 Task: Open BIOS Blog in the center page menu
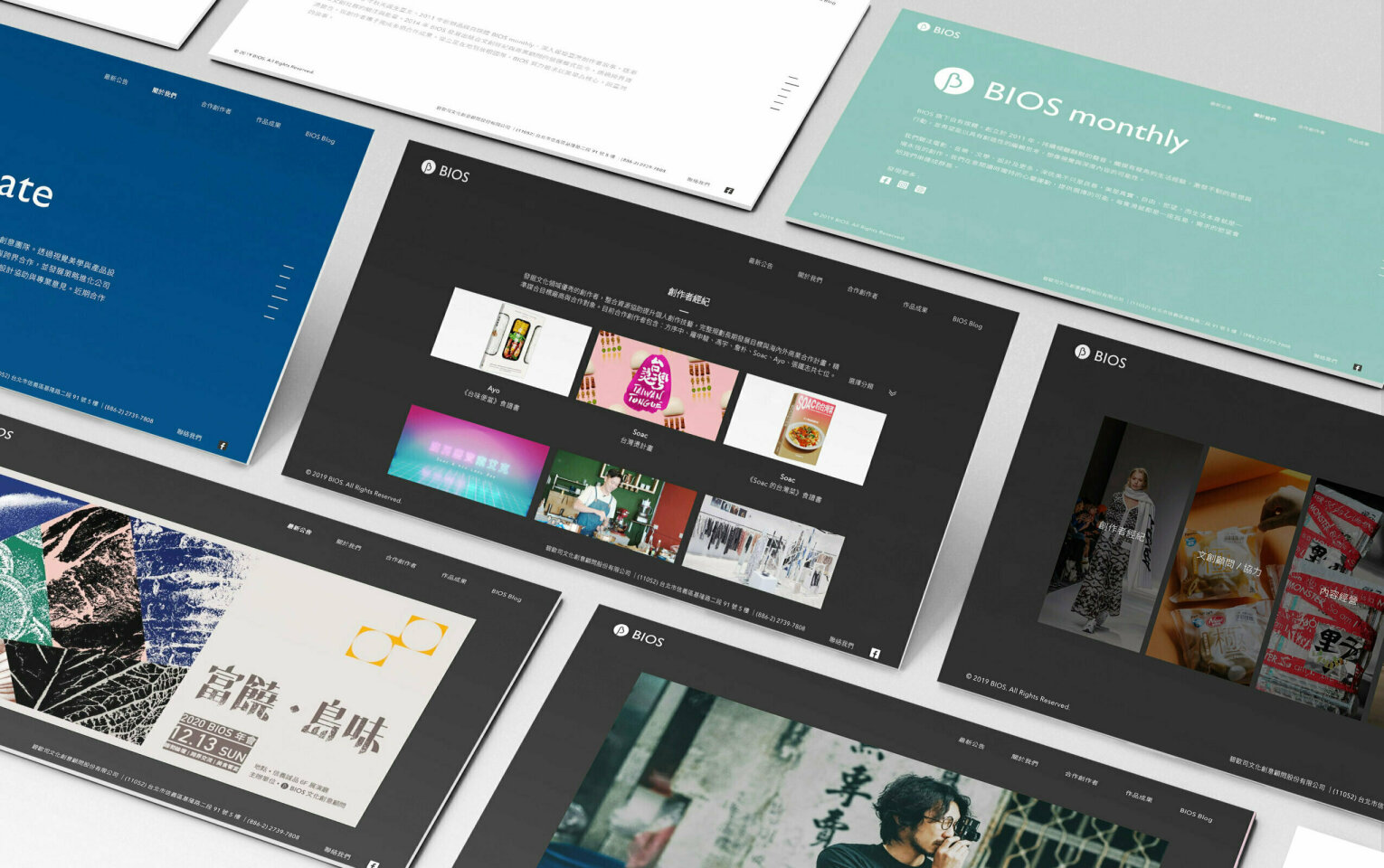coord(967,321)
